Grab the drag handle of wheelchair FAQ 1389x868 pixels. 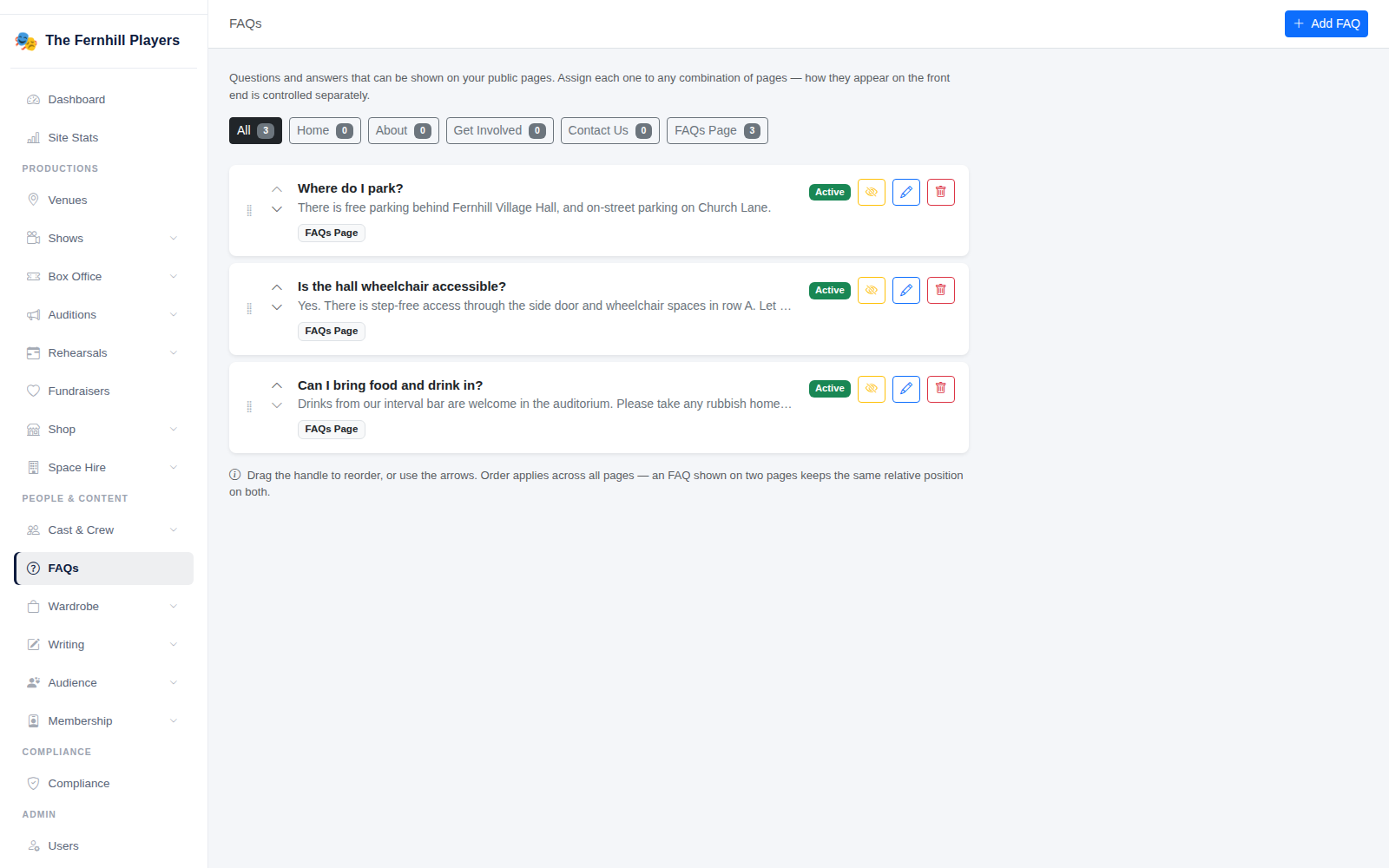click(x=249, y=309)
